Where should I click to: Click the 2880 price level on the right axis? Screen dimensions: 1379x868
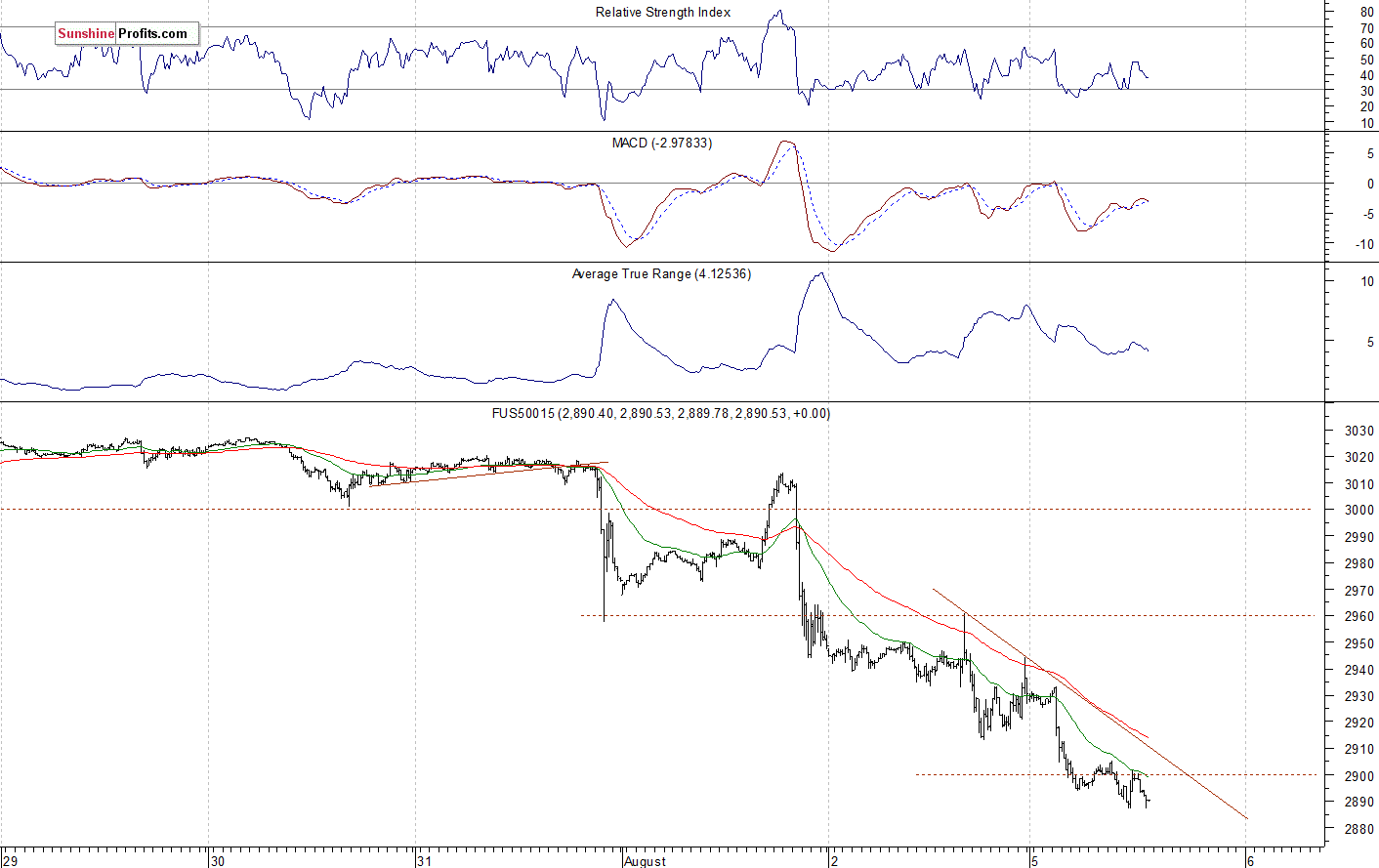tap(1358, 829)
